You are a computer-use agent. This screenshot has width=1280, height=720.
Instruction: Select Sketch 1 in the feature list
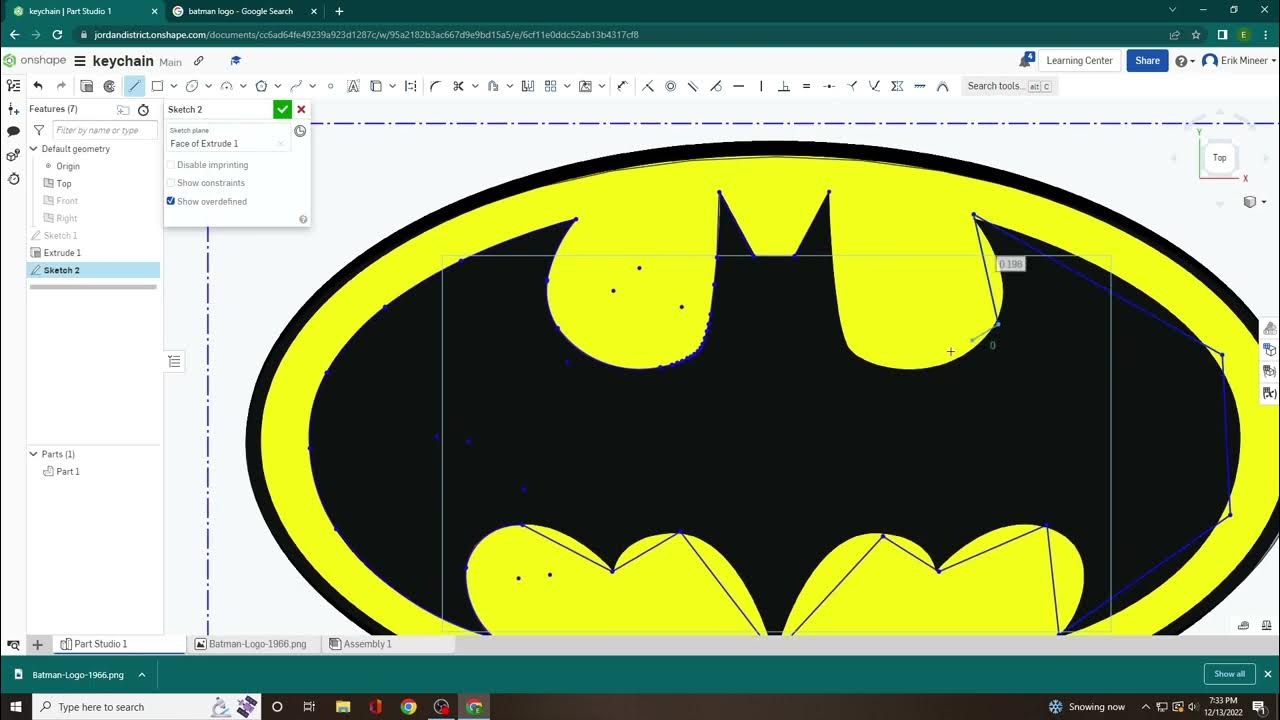point(60,236)
